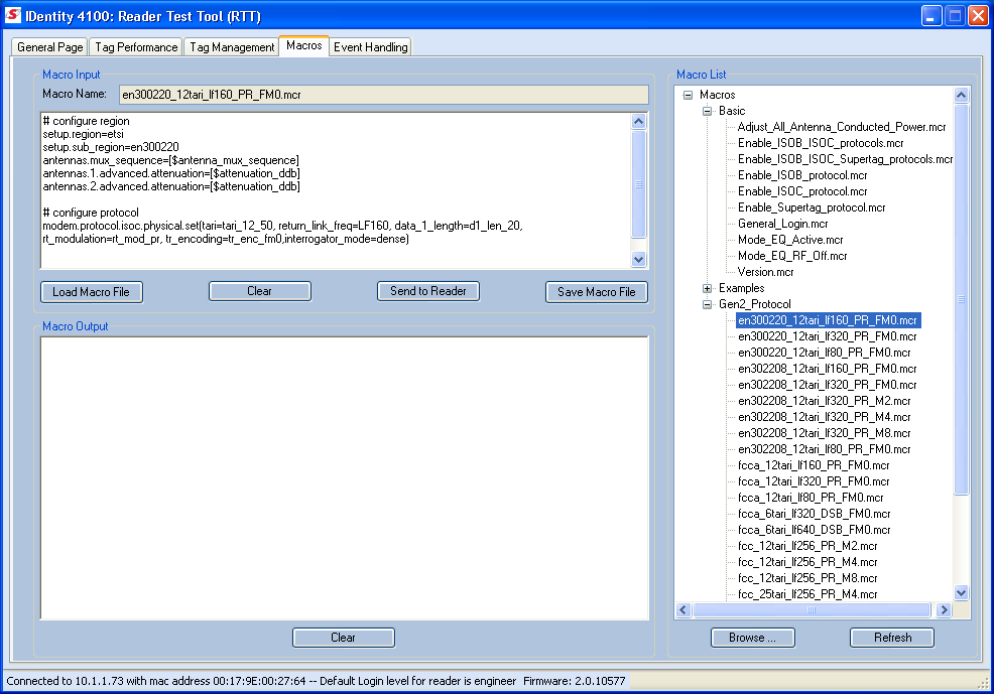The width and height of the screenshot is (994, 694).
Task: Select General_Login.mcr macro
Action: click(x=782, y=224)
